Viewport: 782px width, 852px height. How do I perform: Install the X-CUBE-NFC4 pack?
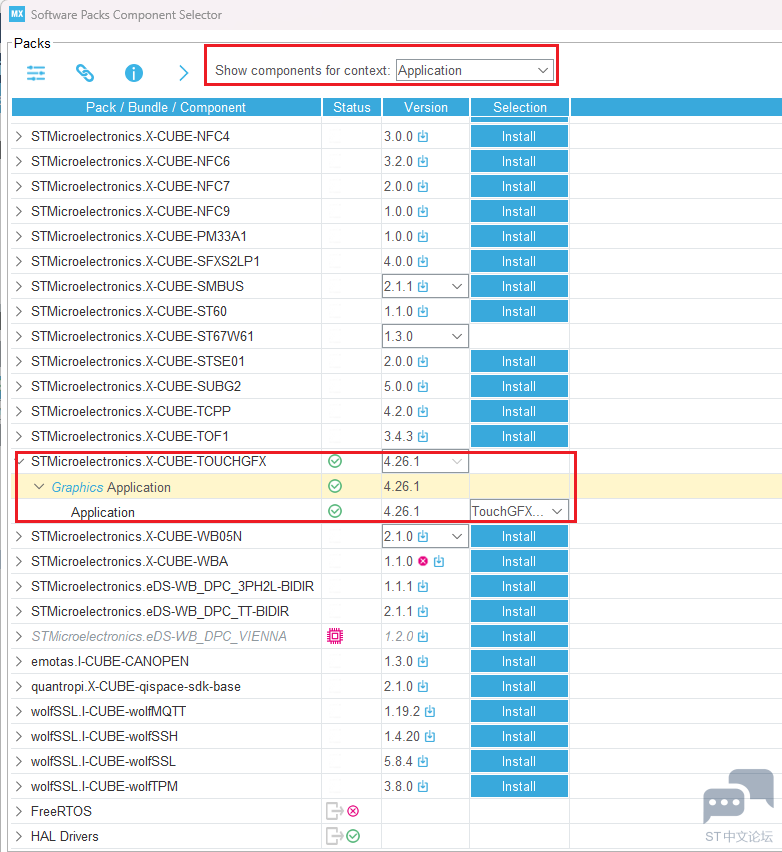pos(519,136)
